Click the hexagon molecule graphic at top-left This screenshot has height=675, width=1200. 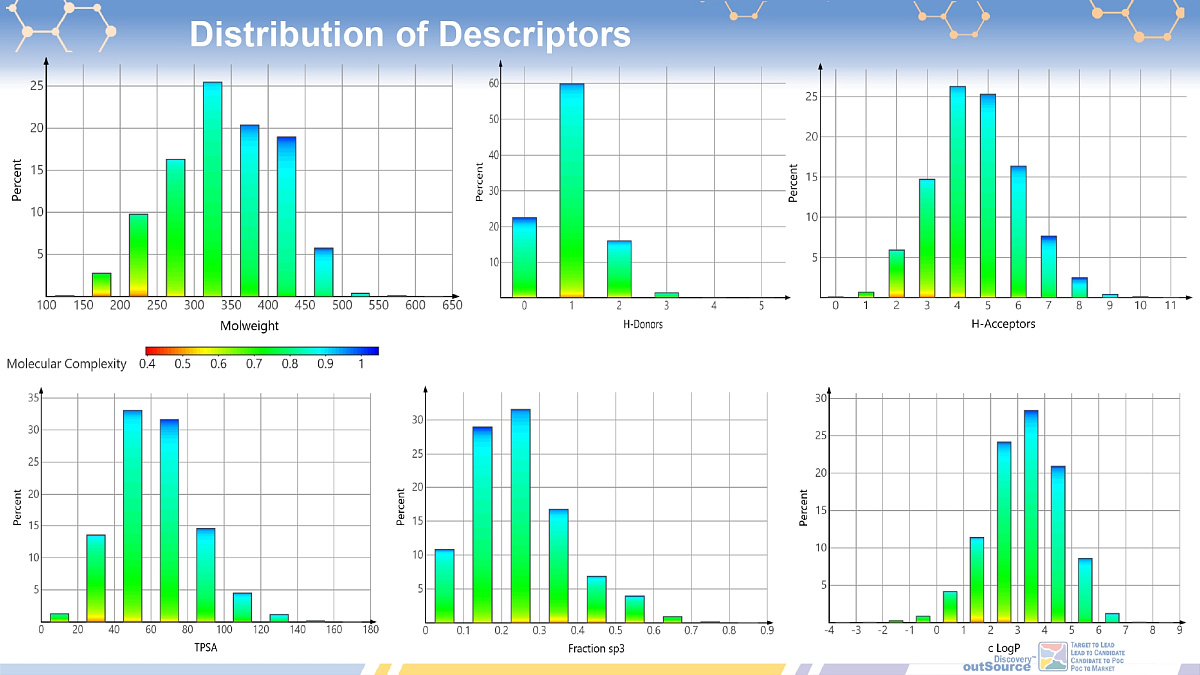pyautogui.click(x=65, y=24)
